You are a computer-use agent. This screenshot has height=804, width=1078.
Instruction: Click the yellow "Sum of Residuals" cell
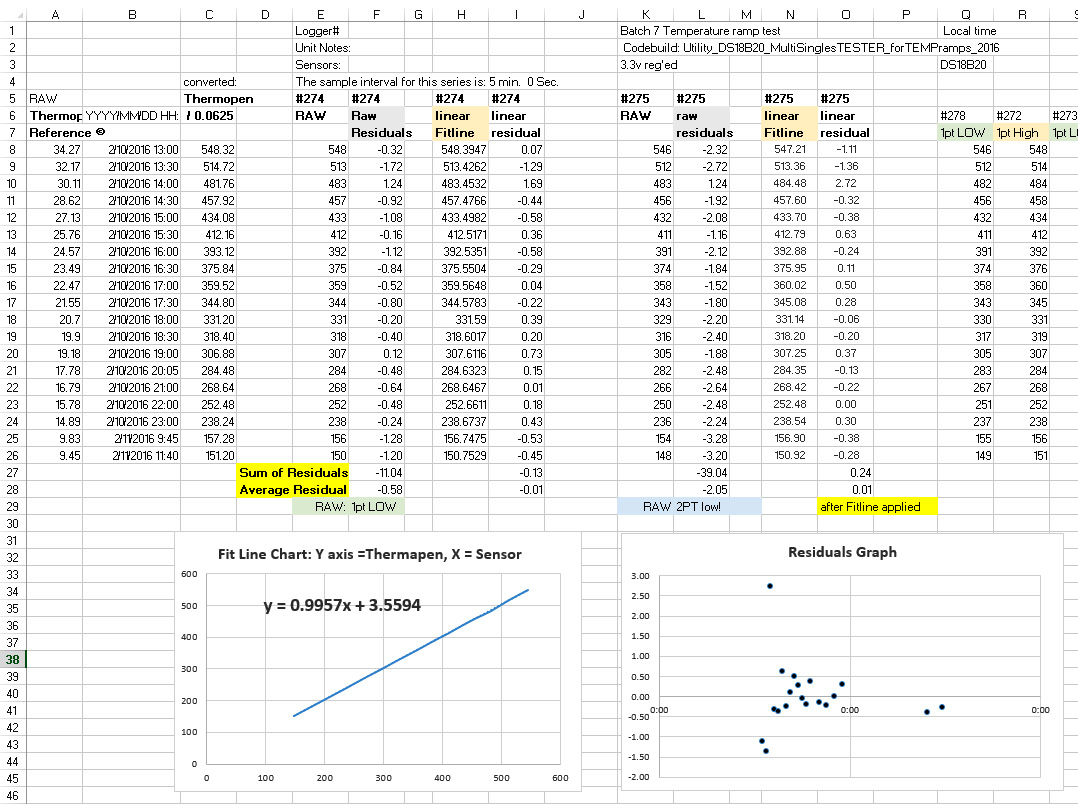[x=293, y=472]
